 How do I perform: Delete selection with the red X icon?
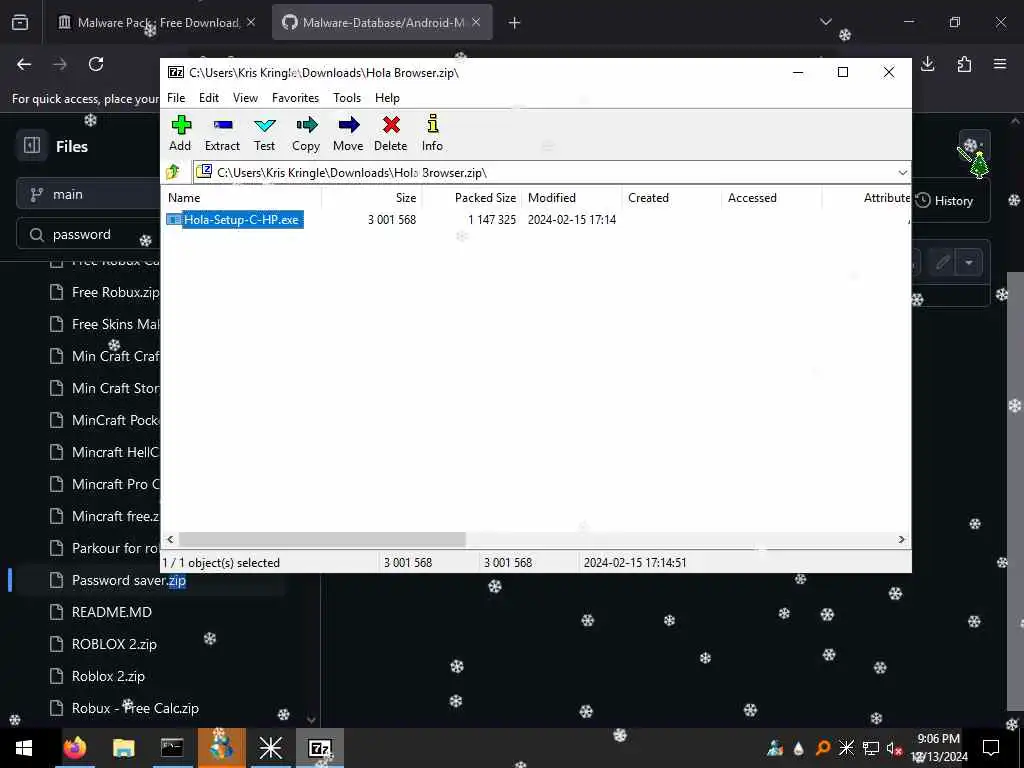coord(391,133)
